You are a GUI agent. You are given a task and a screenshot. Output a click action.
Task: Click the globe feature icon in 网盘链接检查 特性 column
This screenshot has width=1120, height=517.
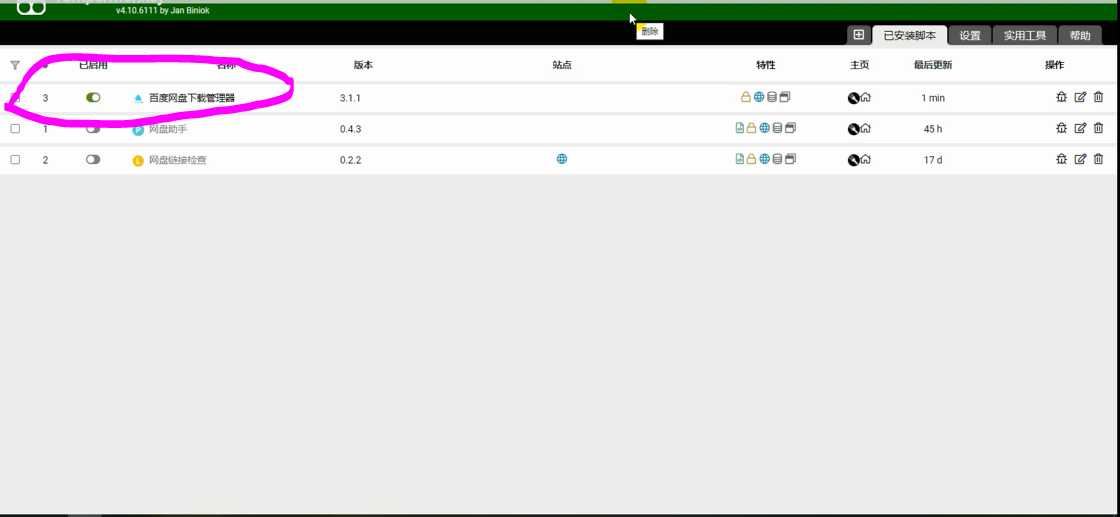coord(764,159)
